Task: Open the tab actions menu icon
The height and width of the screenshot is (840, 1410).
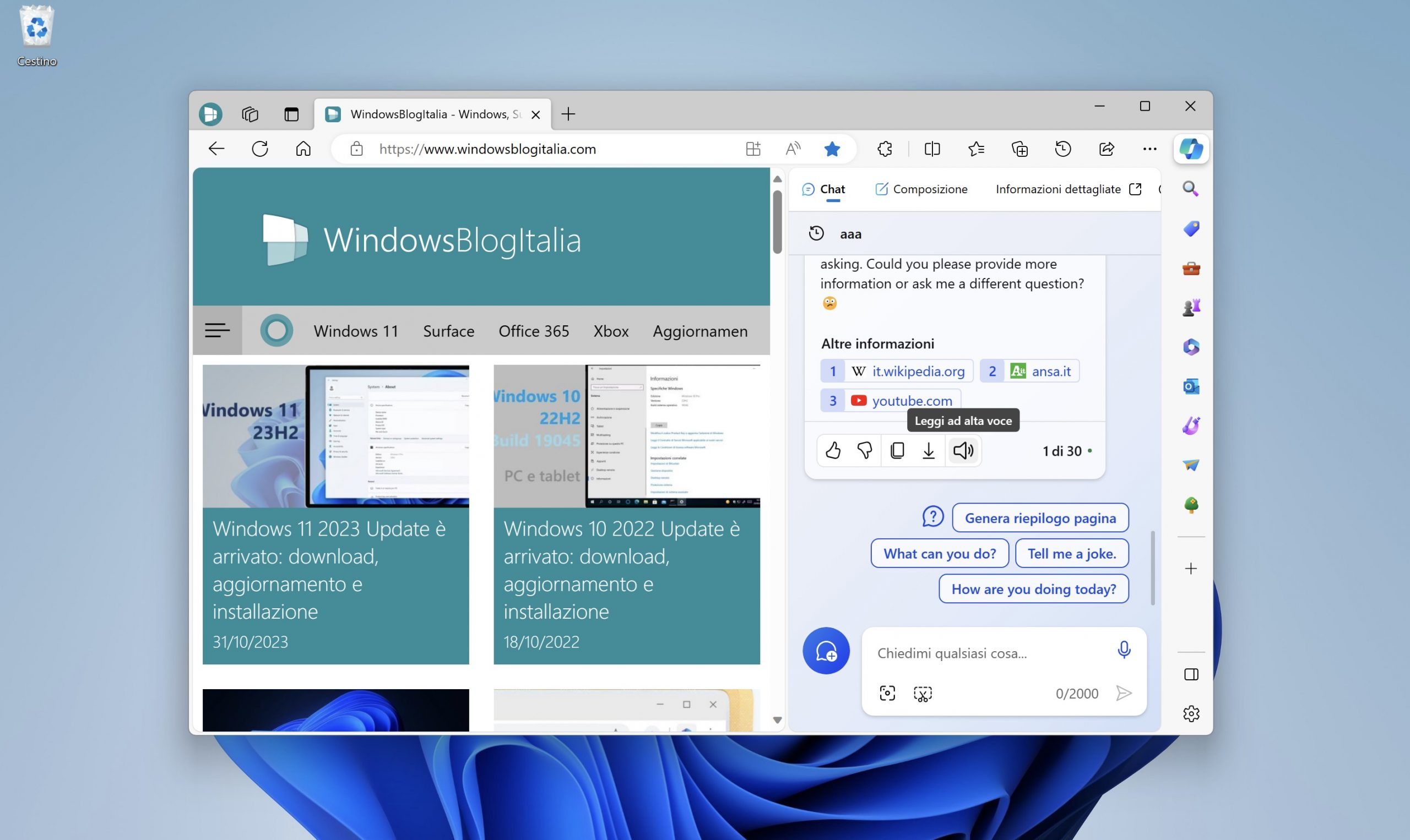Action: [x=291, y=114]
